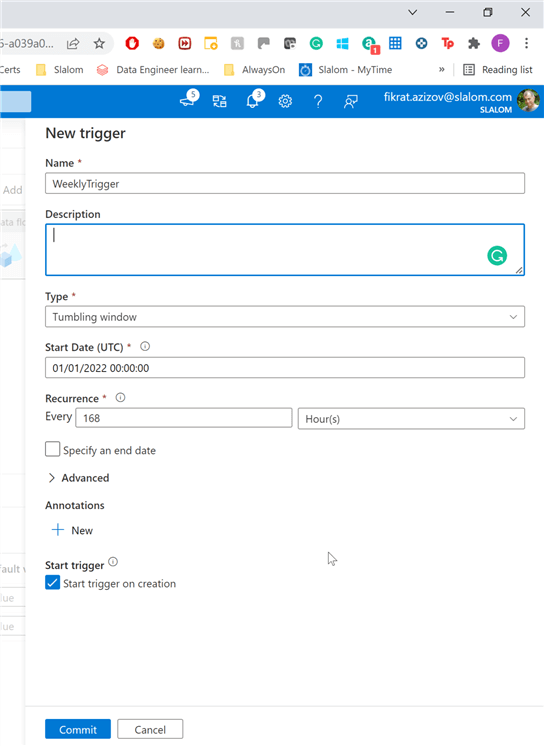
Task: Open the Cloud Shell megaphone announcements icon
Action: pos(187,101)
